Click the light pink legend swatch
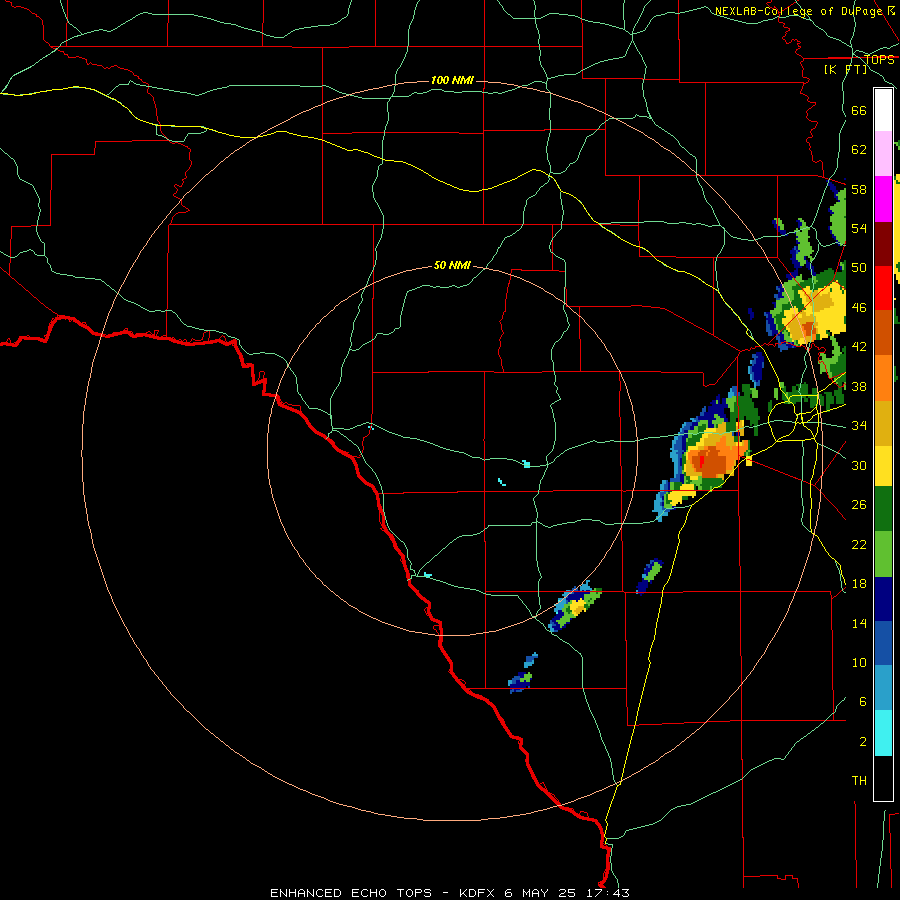900x900 pixels. click(x=883, y=153)
